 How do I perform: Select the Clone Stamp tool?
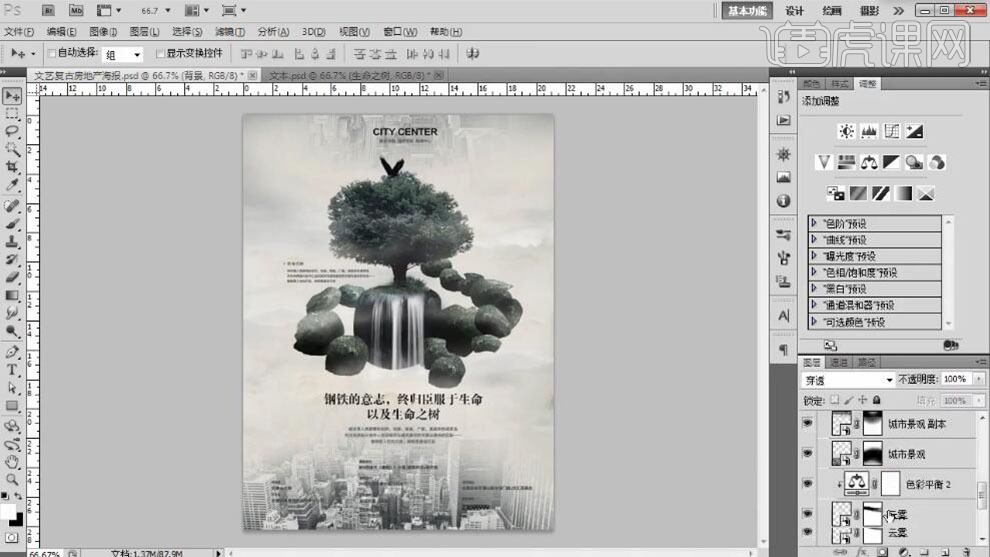[x=12, y=241]
